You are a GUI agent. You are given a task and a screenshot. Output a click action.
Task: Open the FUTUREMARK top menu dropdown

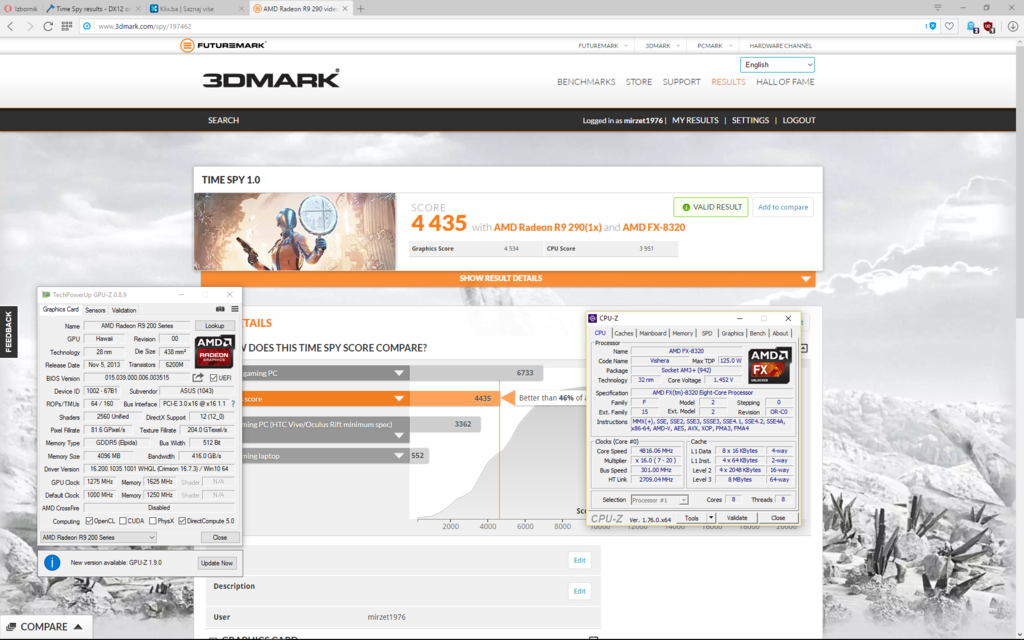coord(603,46)
